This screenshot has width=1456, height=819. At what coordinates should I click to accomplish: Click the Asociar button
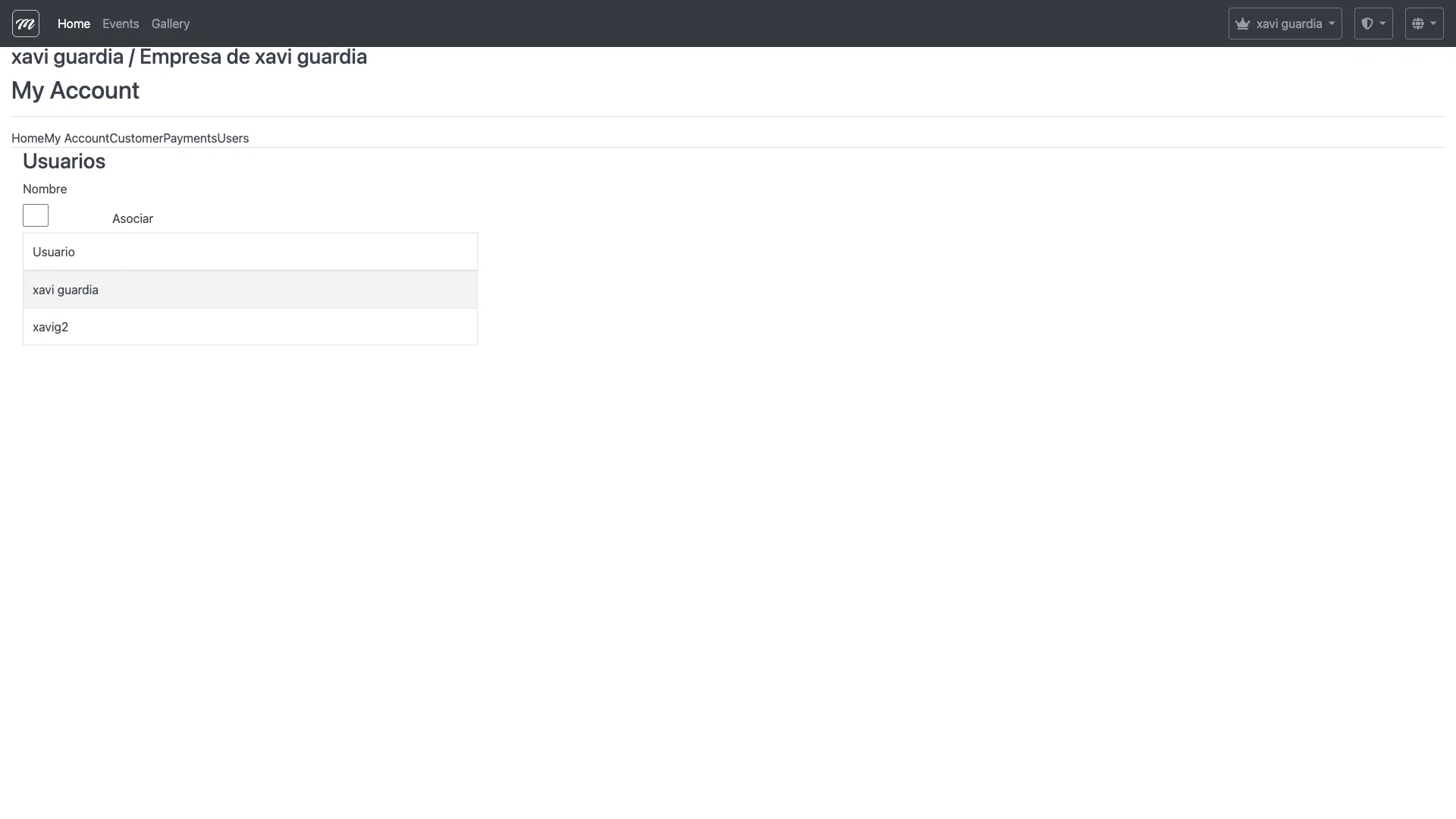point(132,218)
